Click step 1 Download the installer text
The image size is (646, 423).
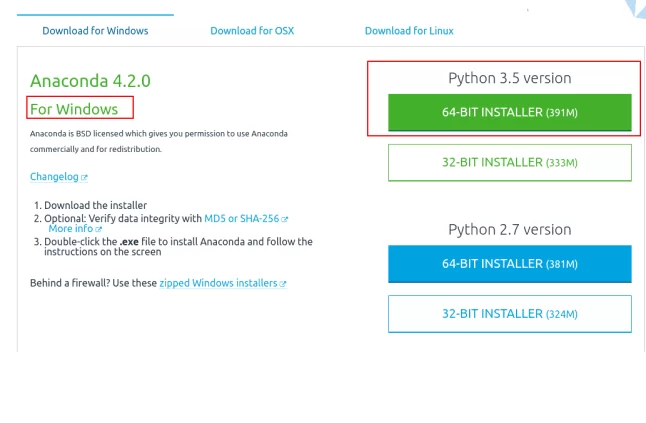[95, 205]
